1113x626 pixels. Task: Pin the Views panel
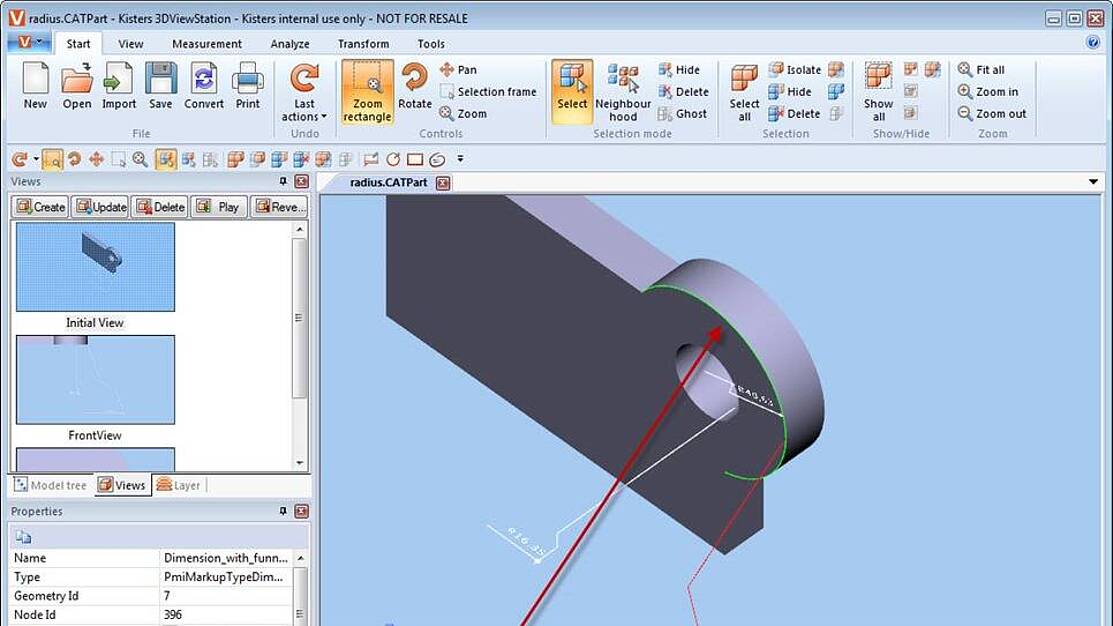click(x=283, y=182)
